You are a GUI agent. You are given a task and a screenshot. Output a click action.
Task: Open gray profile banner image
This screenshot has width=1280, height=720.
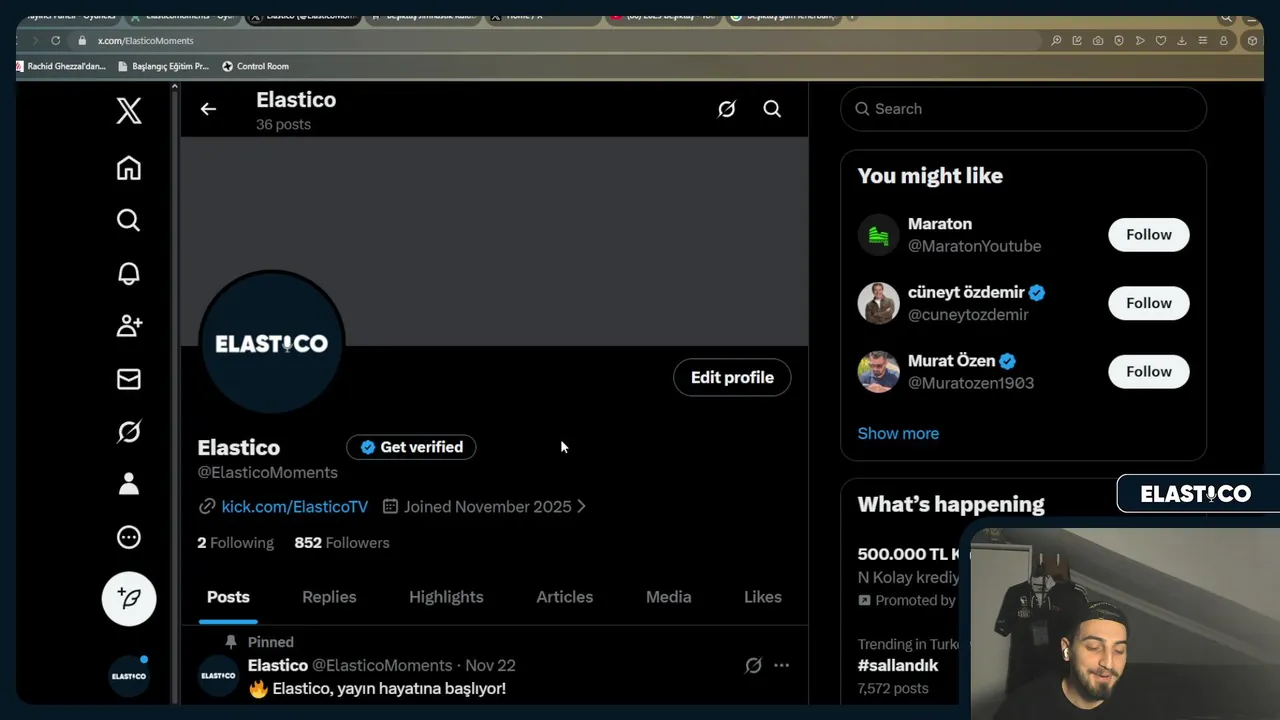[494, 241]
